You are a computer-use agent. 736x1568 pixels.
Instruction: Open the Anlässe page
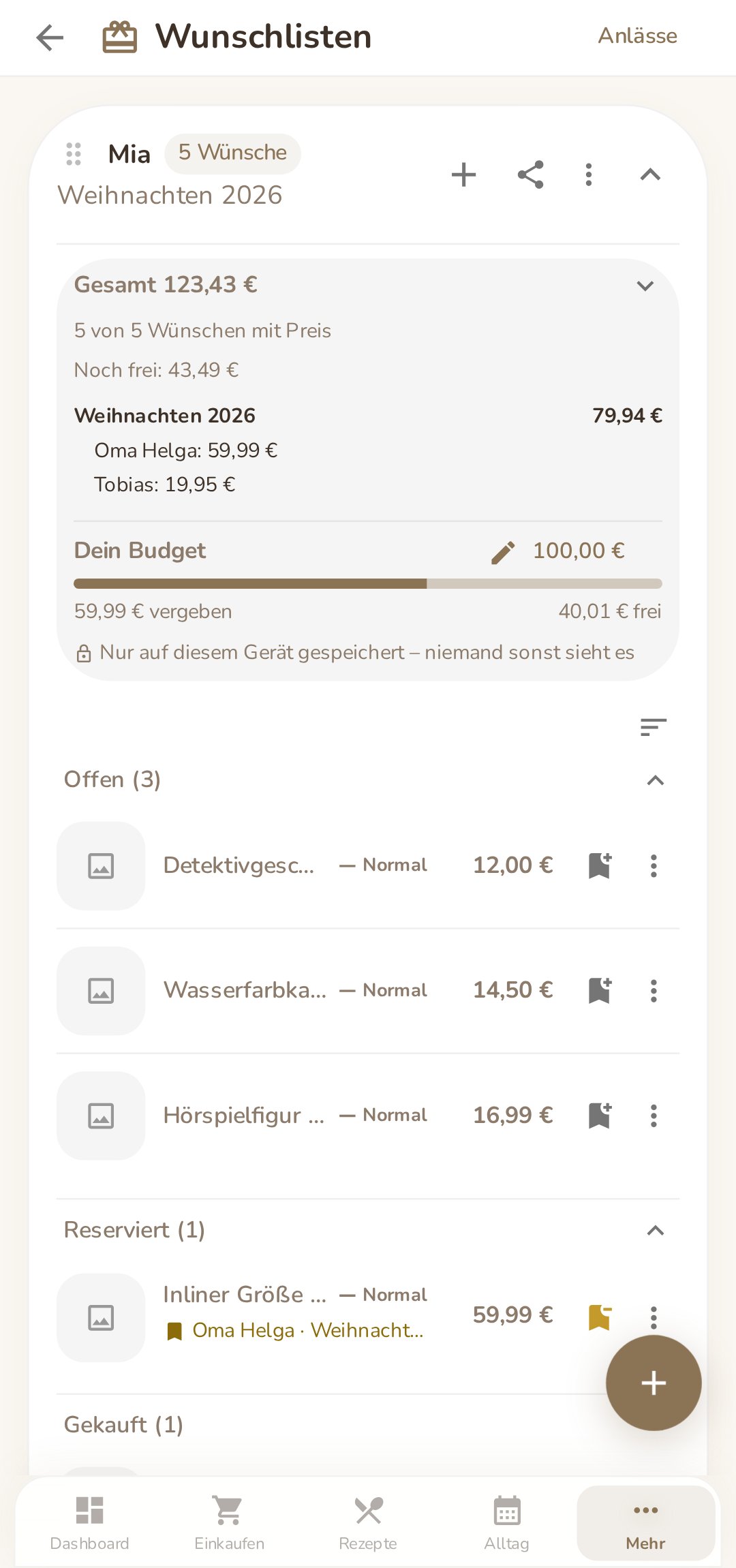(x=637, y=36)
